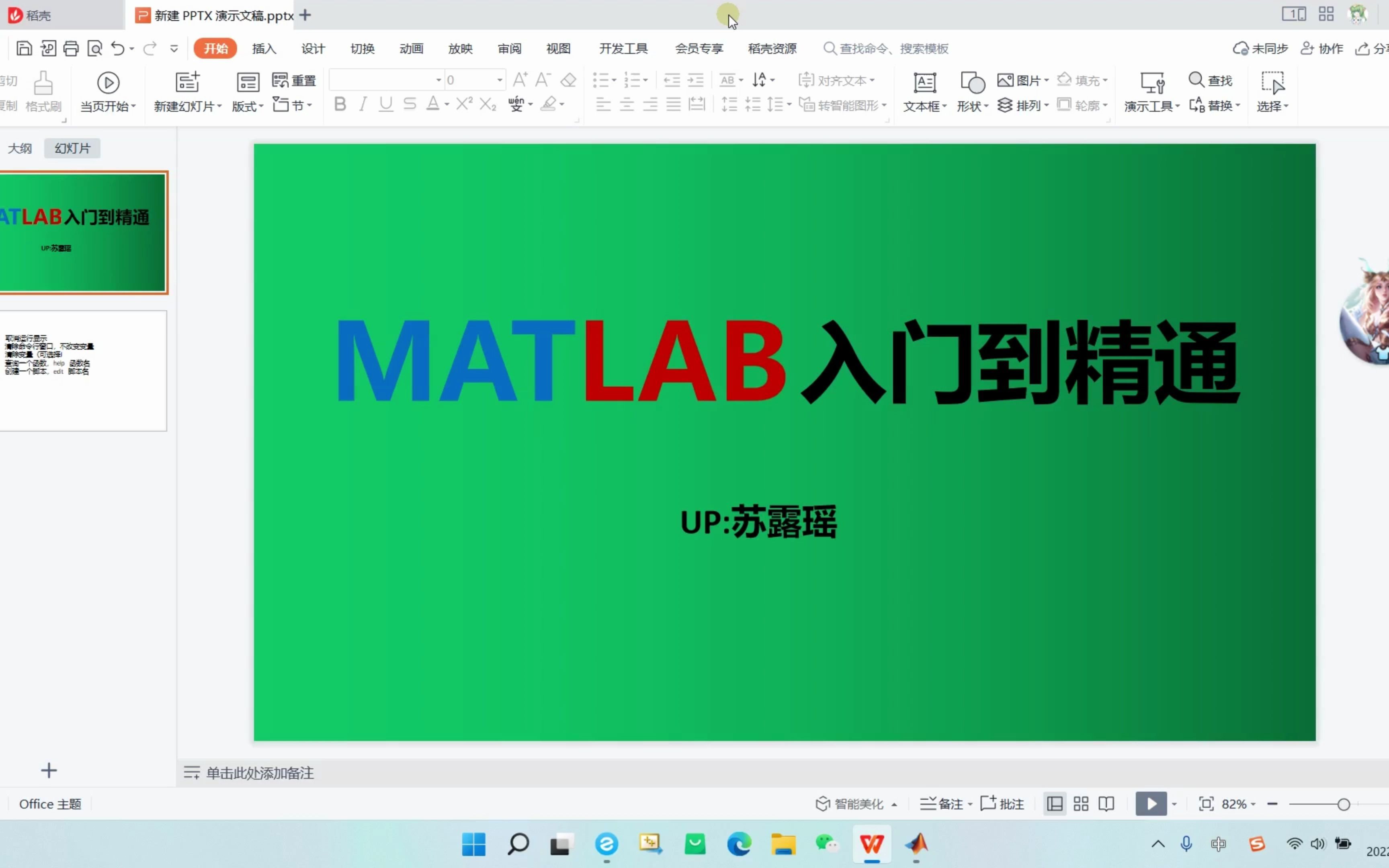This screenshot has height=868, width=1389.
Task: Switch to Reading view icon
Action: pos(1106,804)
